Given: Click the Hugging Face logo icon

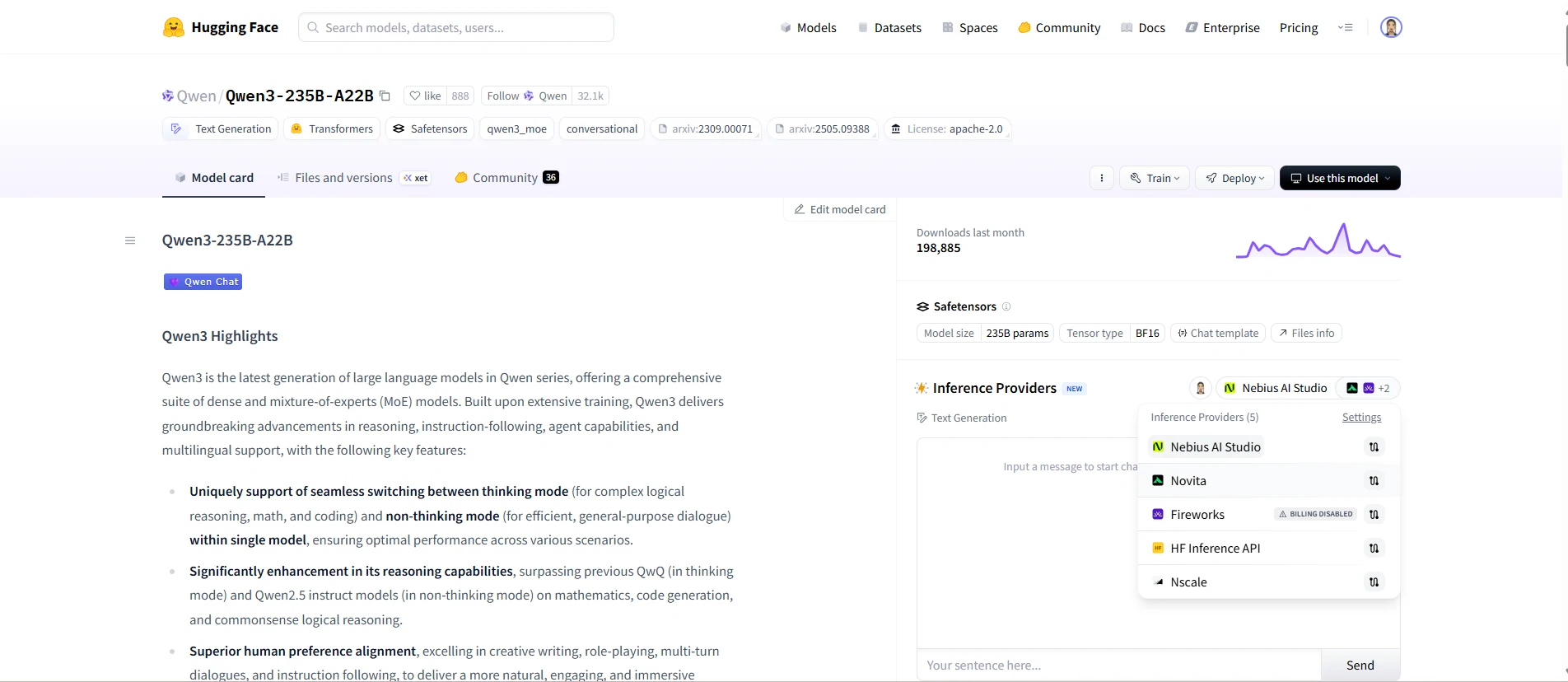Looking at the screenshot, I should point(173,27).
